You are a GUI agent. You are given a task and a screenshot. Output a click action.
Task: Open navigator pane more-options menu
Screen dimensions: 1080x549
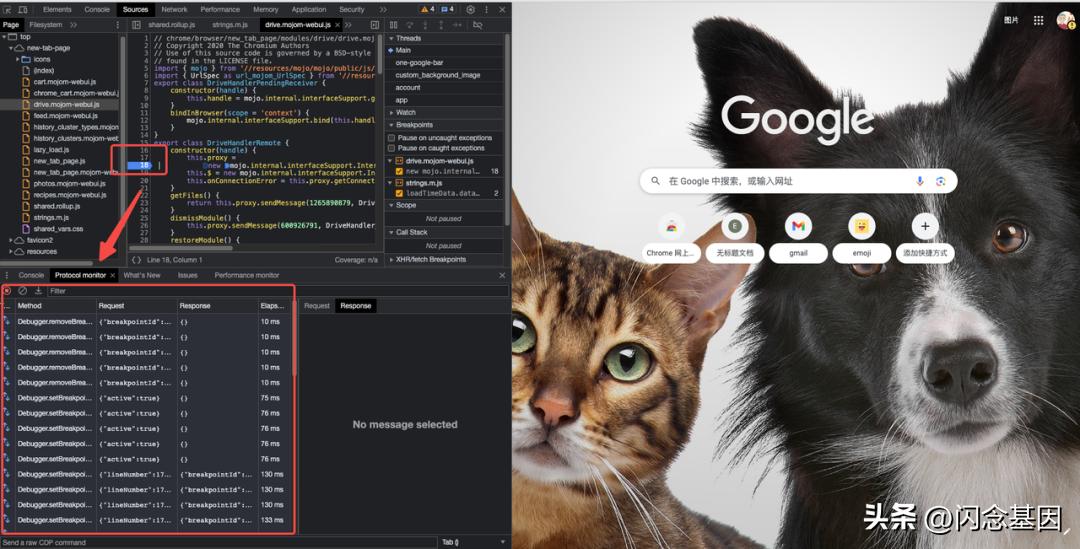[117, 25]
